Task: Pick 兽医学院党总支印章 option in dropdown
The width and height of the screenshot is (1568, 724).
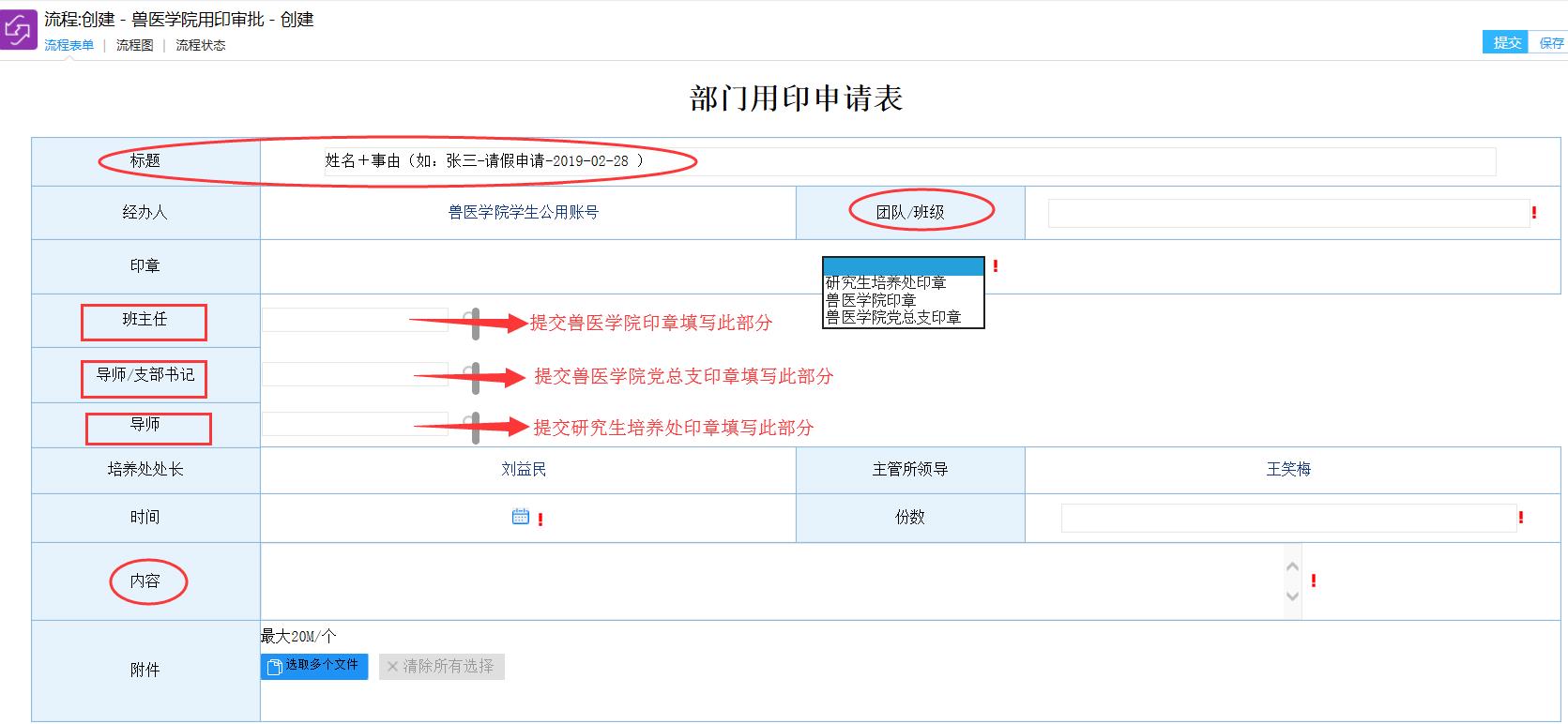Action: (893, 317)
